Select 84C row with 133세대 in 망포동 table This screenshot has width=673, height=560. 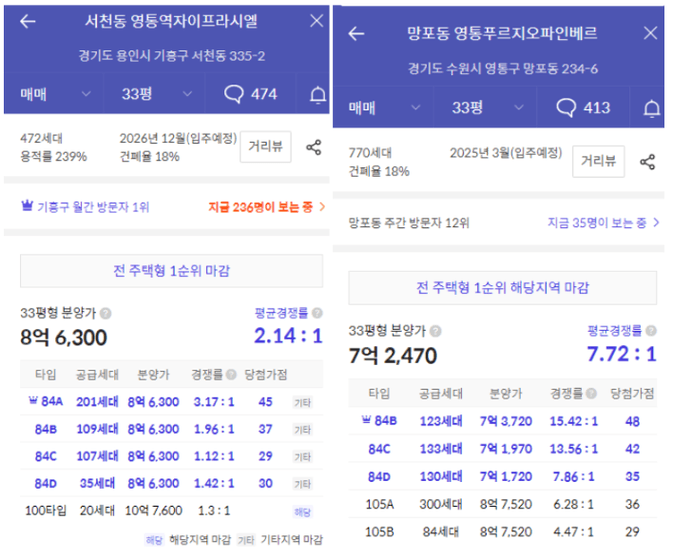pyautogui.click(x=502, y=449)
